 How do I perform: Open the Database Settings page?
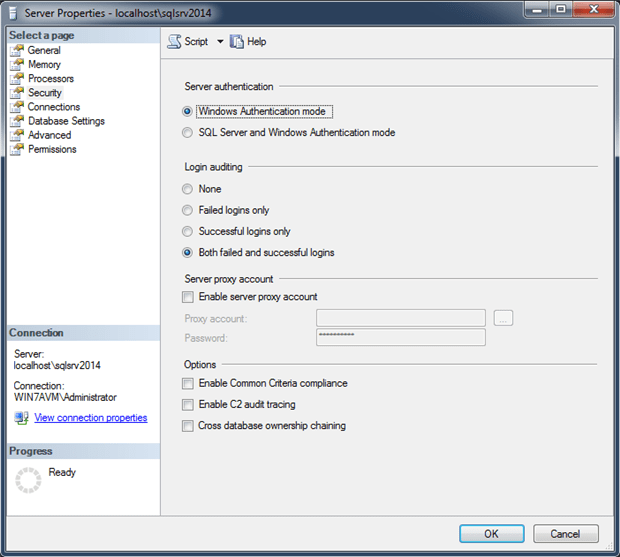point(66,121)
